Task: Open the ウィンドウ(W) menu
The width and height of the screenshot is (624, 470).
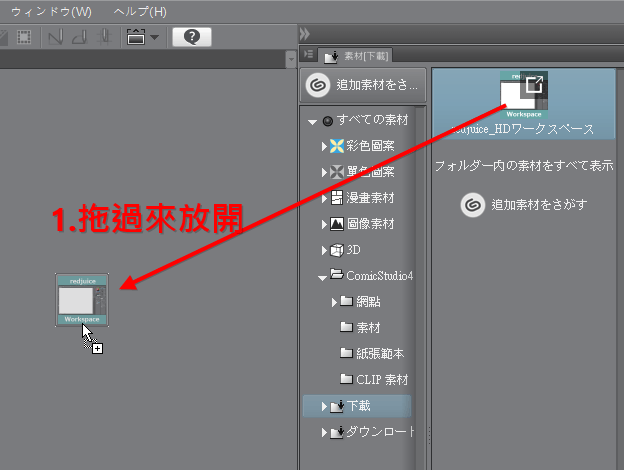Action: pos(50,11)
